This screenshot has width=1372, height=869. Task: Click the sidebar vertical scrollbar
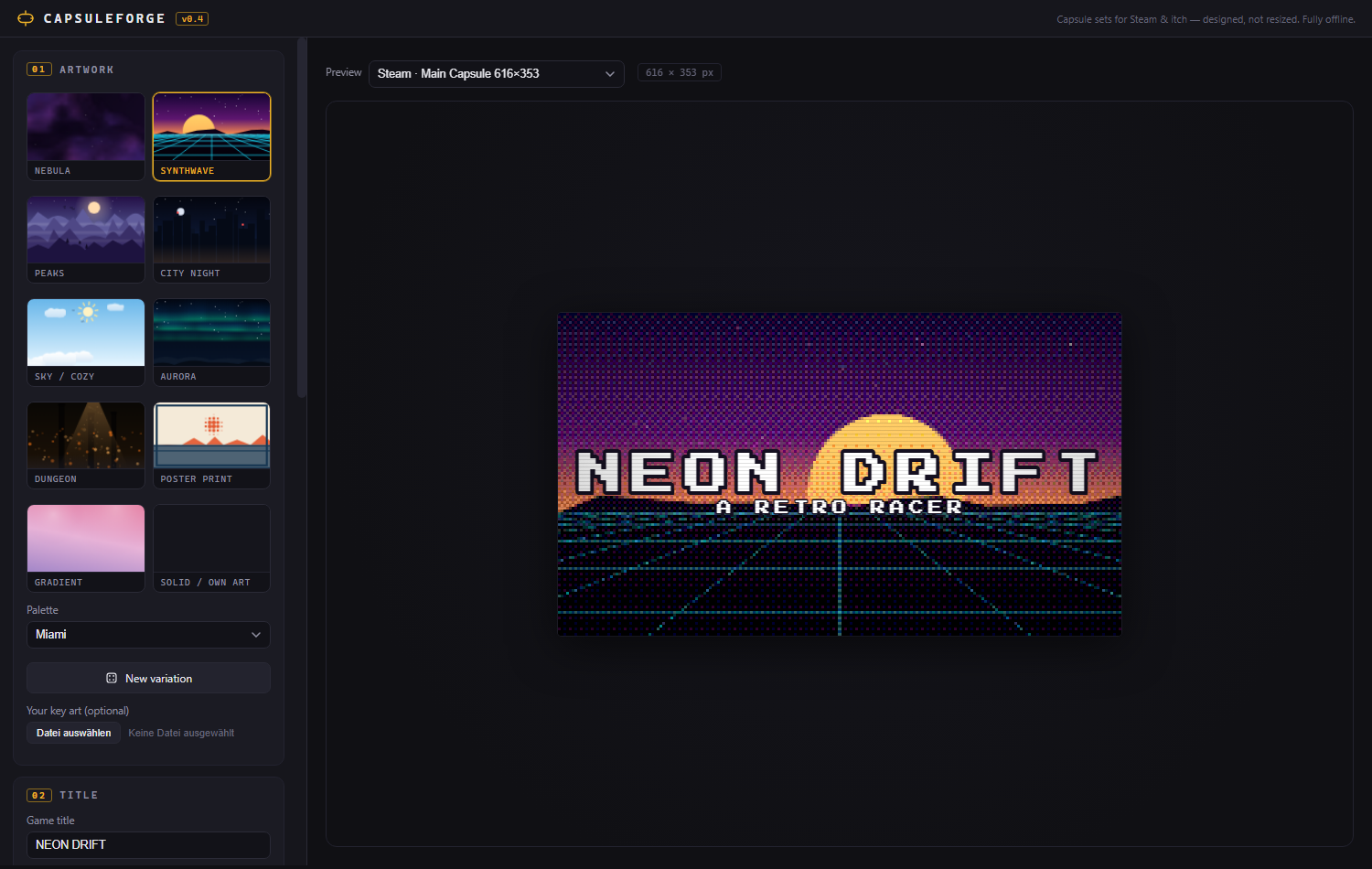(302, 218)
